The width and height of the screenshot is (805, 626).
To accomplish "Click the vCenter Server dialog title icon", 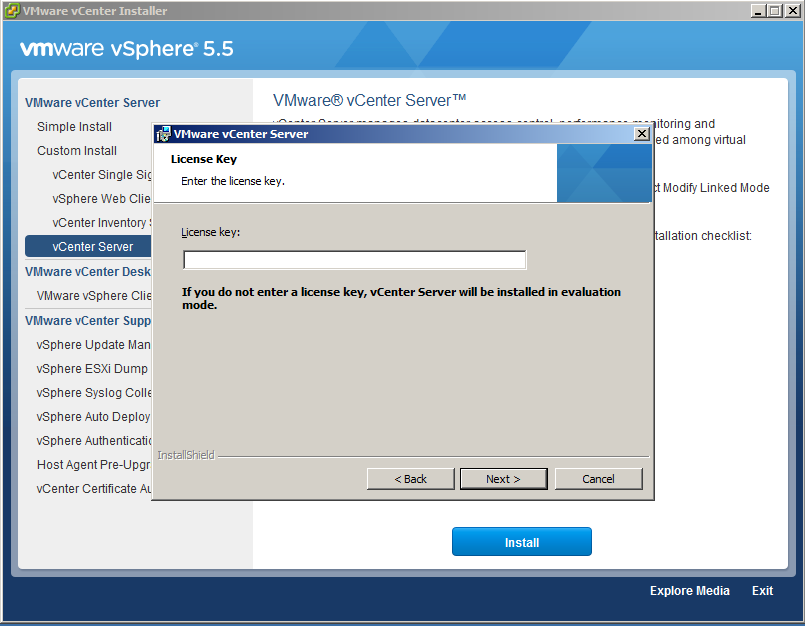I will coord(163,134).
